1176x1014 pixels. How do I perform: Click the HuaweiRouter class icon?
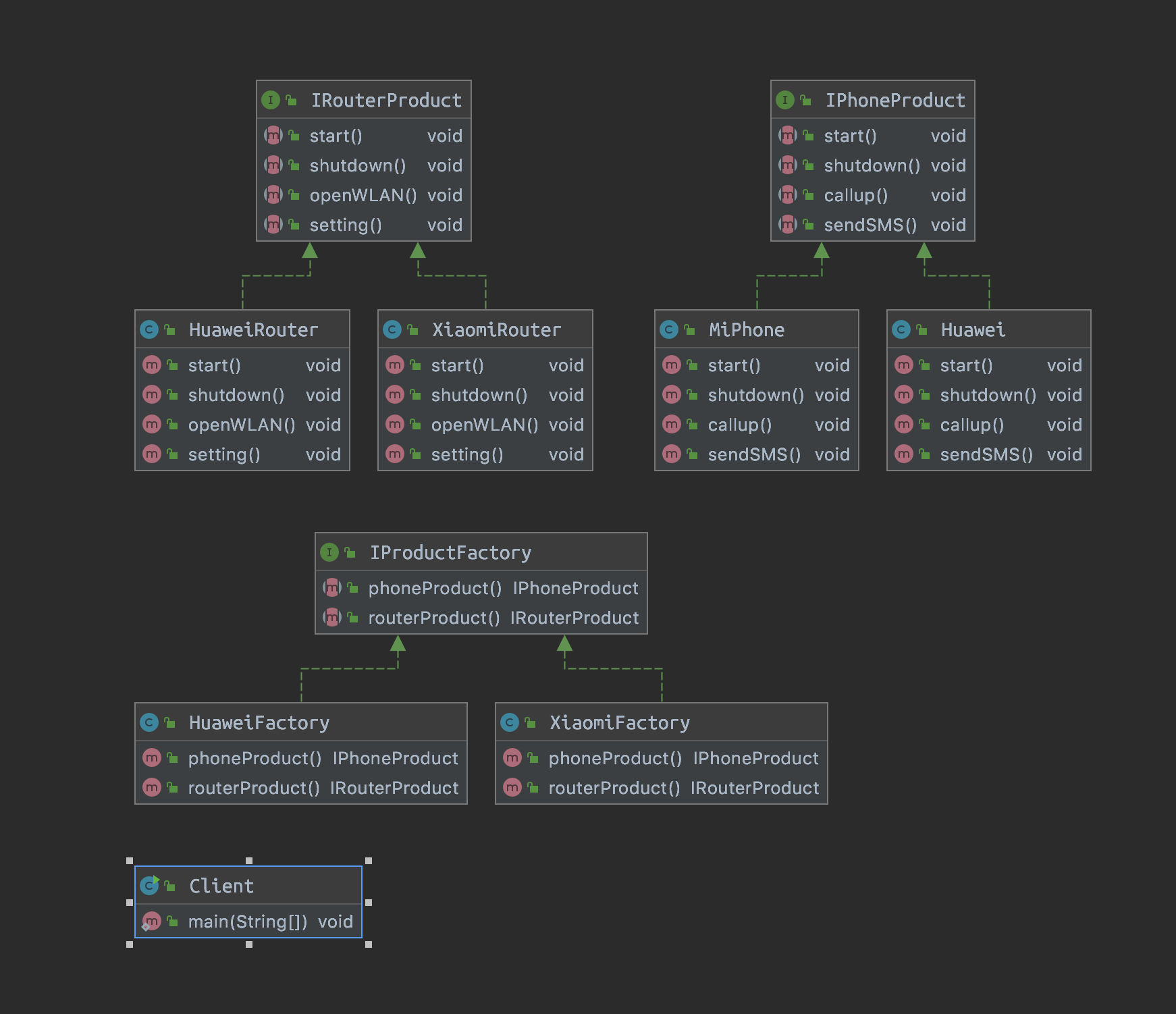point(149,329)
